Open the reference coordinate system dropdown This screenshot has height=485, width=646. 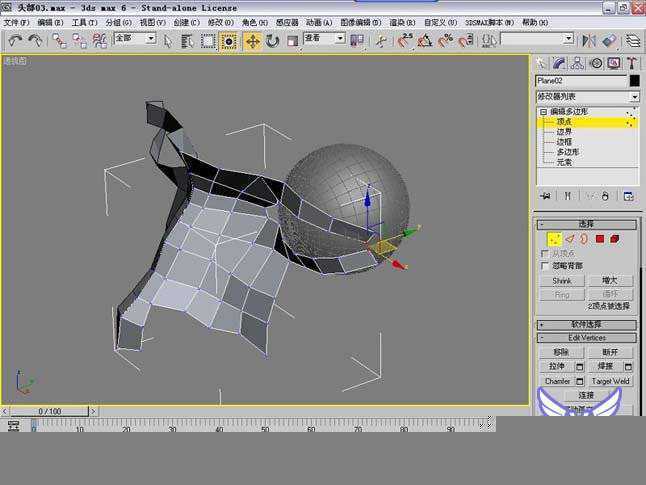tap(340, 39)
